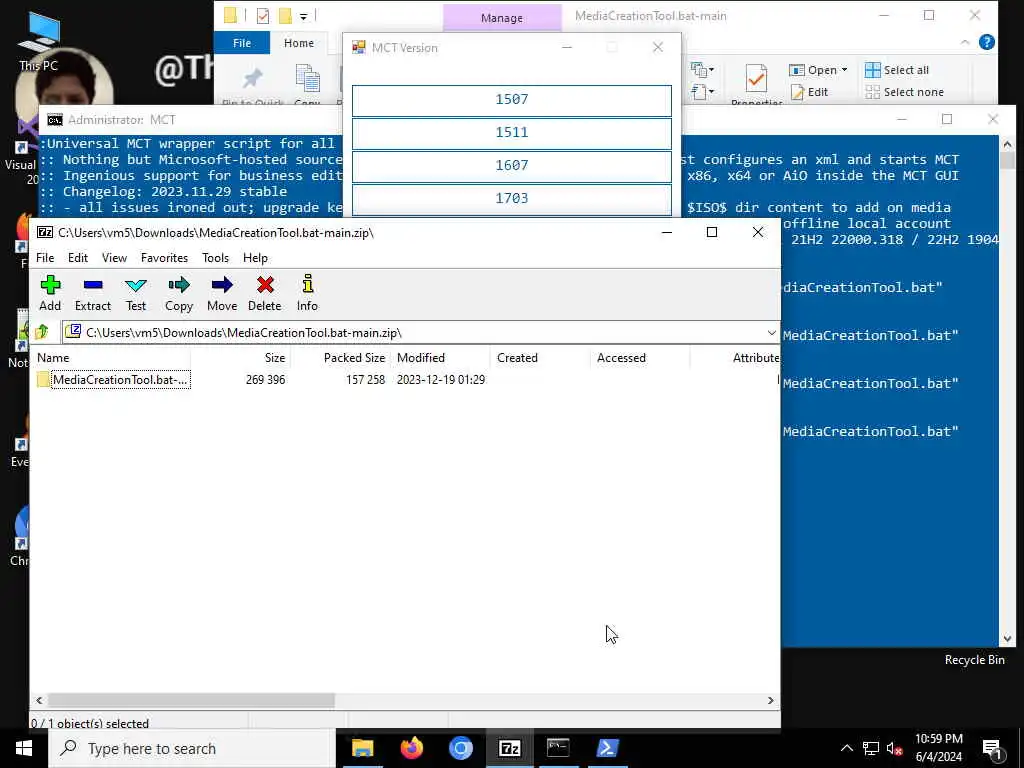The width and height of the screenshot is (1024, 768).
Task: Click the Properties icon in Explorer ribbon
Action: click(x=756, y=80)
